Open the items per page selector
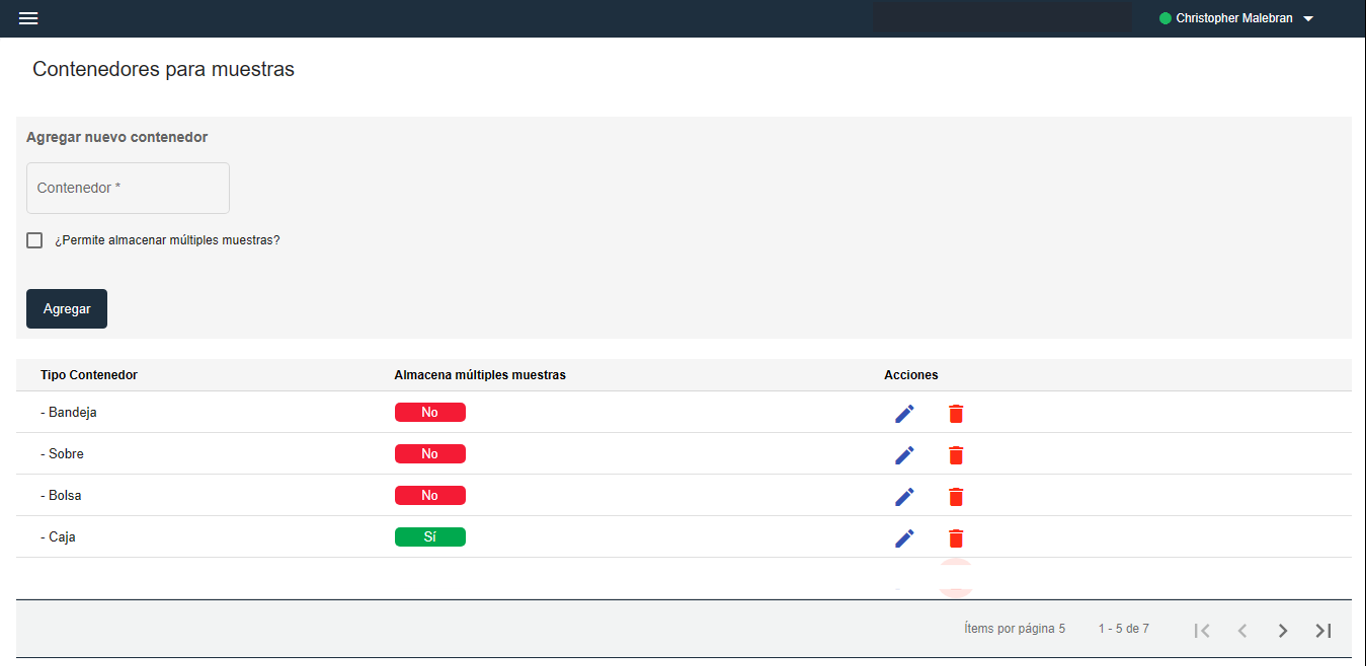Viewport: 1366px width, 666px height. point(1061,629)
